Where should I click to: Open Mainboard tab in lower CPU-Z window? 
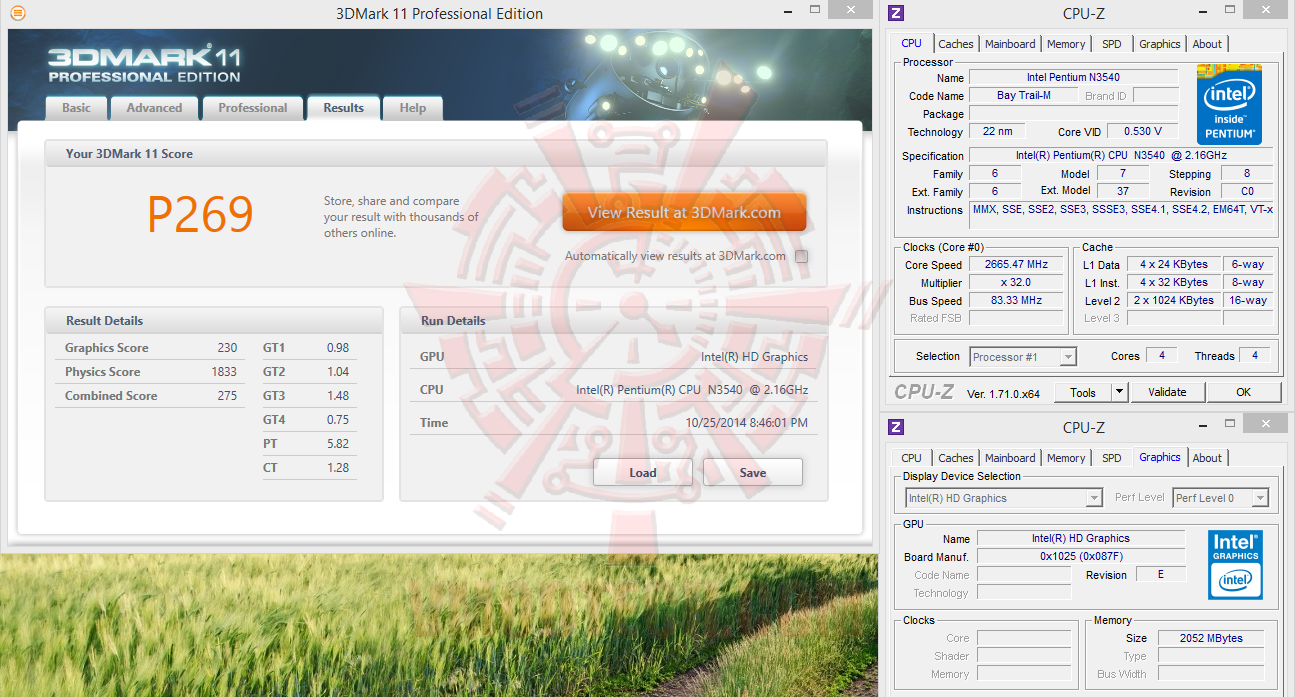1010,458
